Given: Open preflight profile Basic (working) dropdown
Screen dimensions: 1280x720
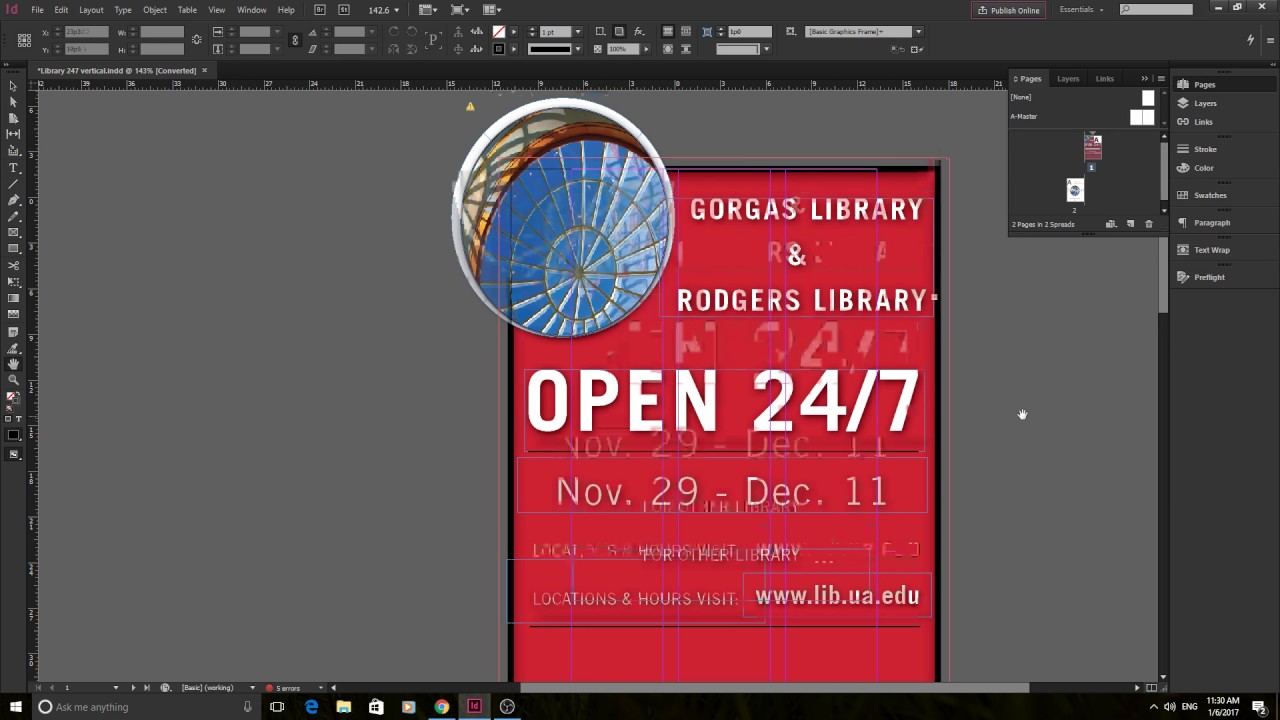Looking at the screenshot, I should coord(252,688).
